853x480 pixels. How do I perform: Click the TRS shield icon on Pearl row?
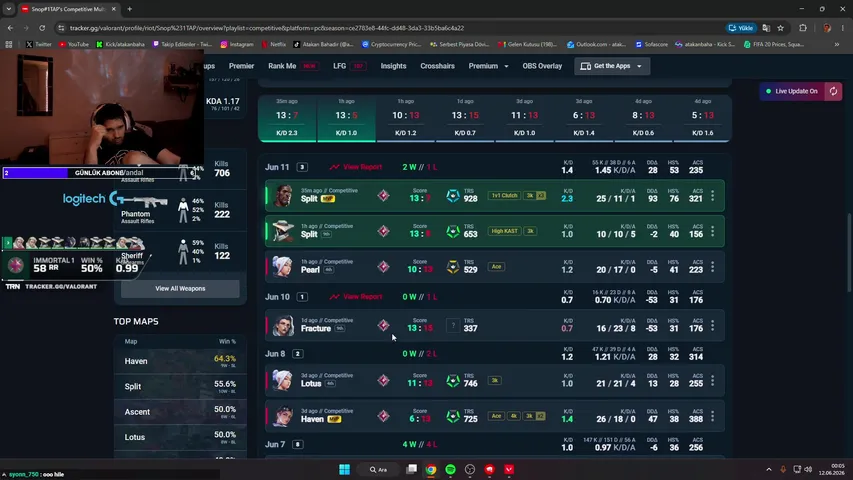[x=453, y=267]
